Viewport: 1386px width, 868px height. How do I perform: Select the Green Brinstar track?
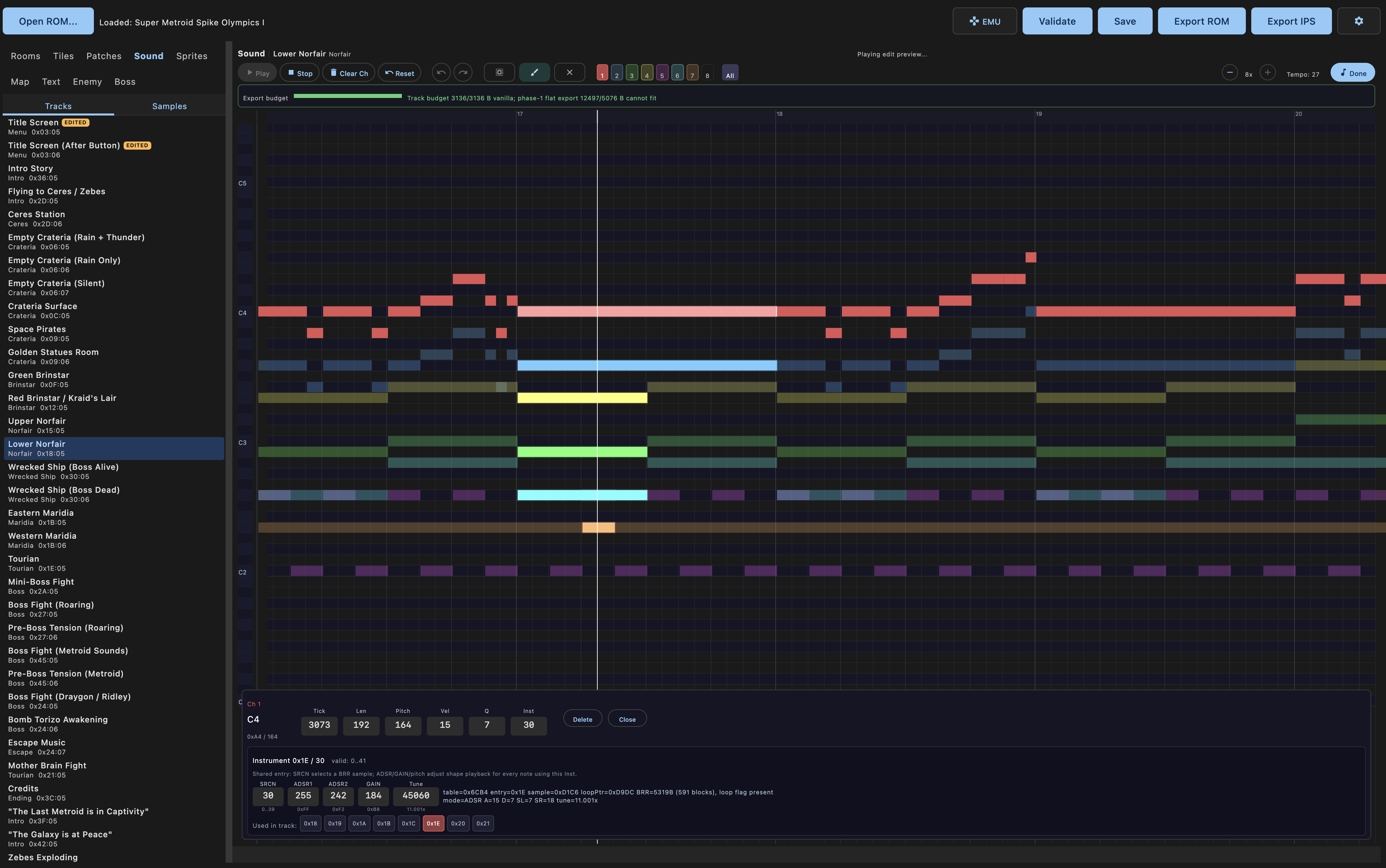pyautogui.click(x=113, y=380)
